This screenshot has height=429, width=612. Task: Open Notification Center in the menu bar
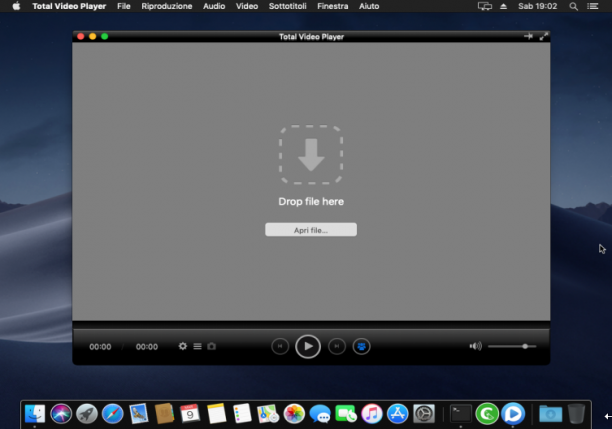pyautogui.click(x=593, y=6)
